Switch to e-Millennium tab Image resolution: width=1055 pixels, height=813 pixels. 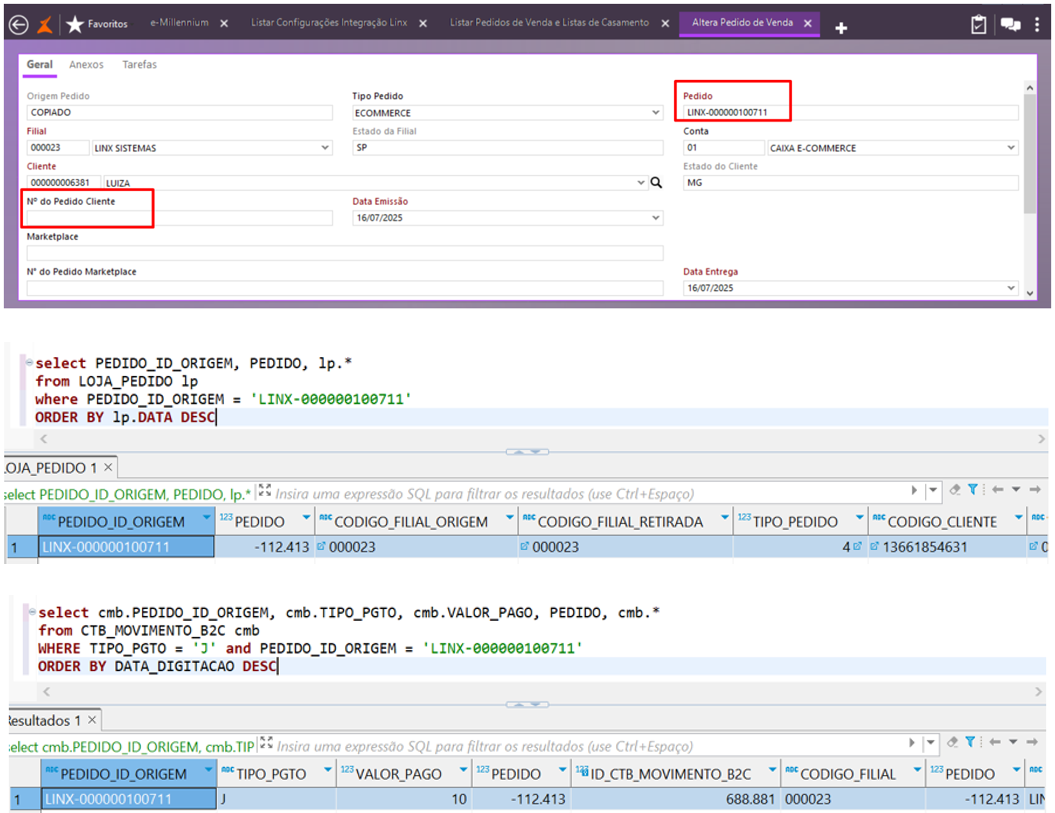click(179, 23)
